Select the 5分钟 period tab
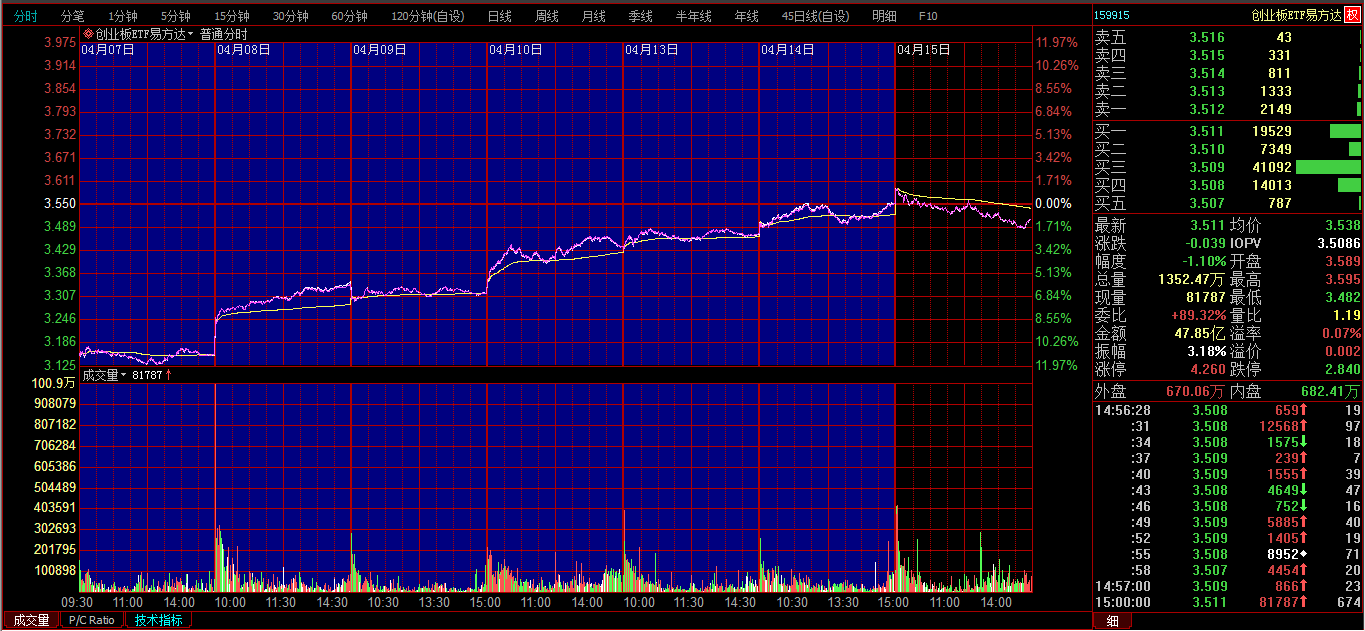Screen dimensions: 1365x631 [175, 16]
